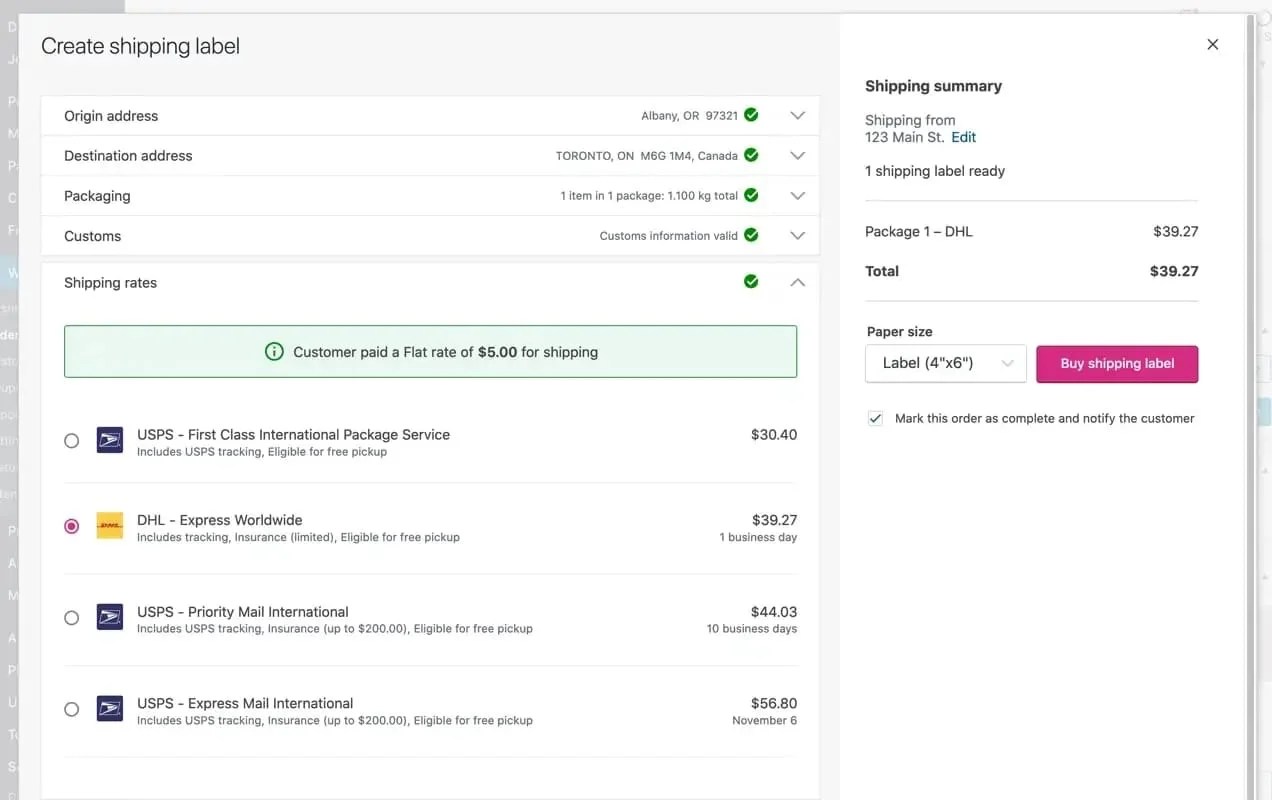Open the Paper size dropdown
The height and width of the screenshot is (800, 1272).
[x=945, y=364]
